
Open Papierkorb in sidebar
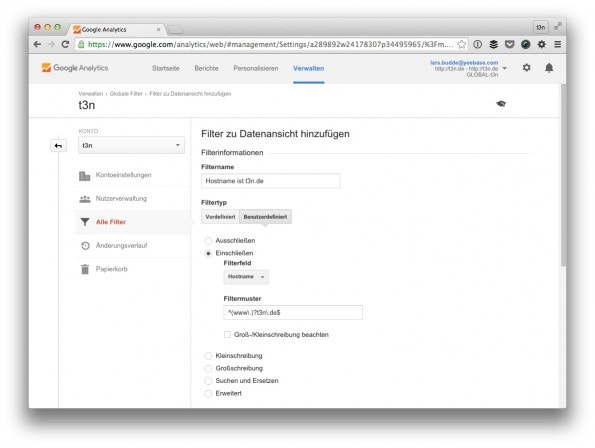click(x=112, y=269)
